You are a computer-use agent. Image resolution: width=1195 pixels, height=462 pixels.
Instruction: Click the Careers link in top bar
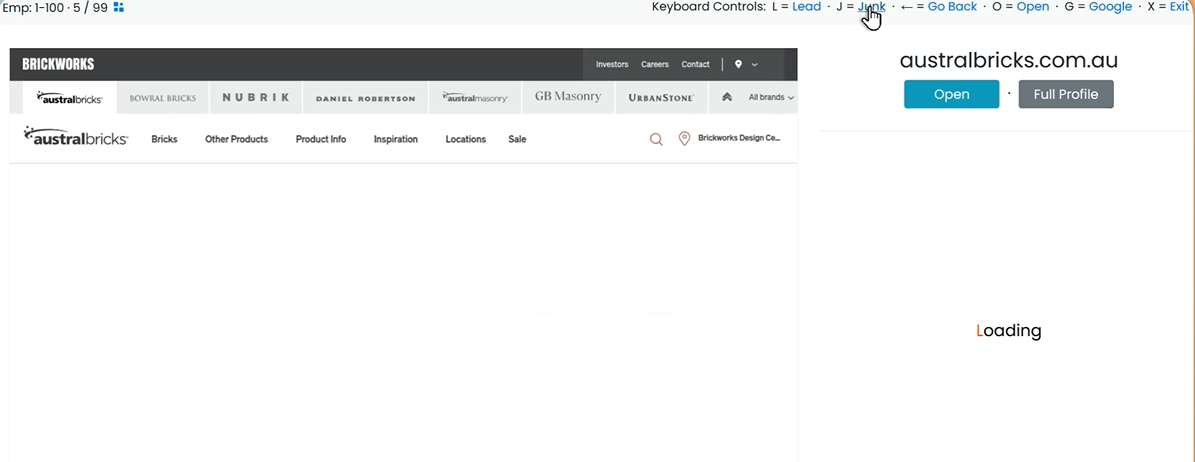point(655,65)
